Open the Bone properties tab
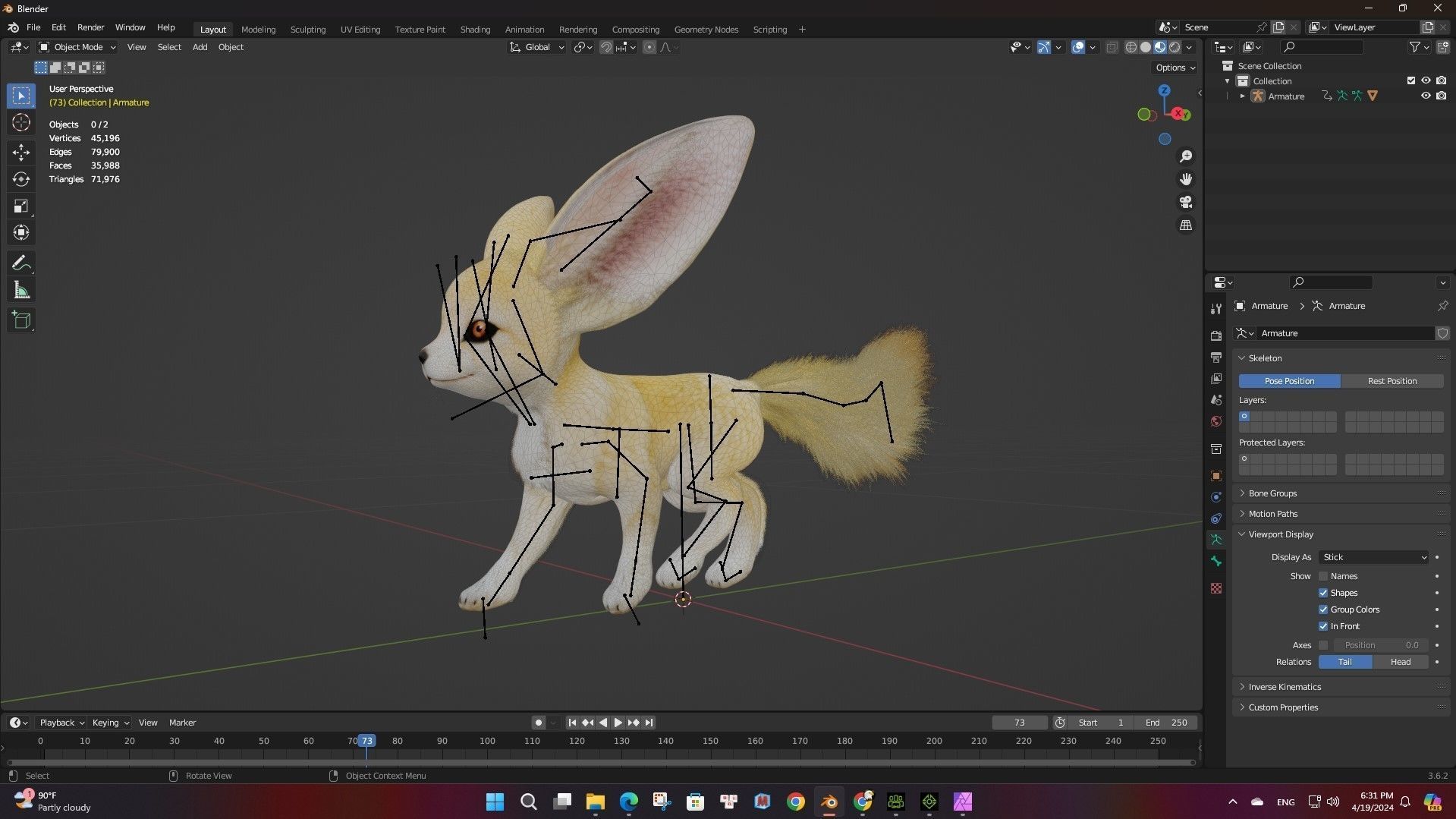 point(1216,561)
